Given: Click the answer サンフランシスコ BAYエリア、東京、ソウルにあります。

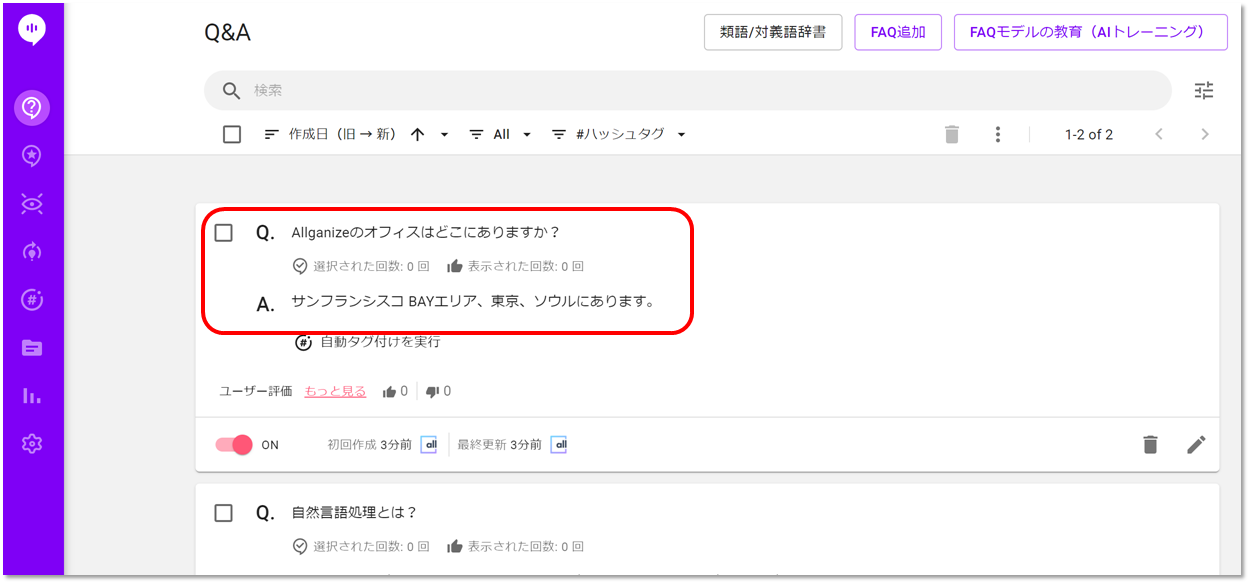Looking at the screenshot, I should click(x=473, y=301).
